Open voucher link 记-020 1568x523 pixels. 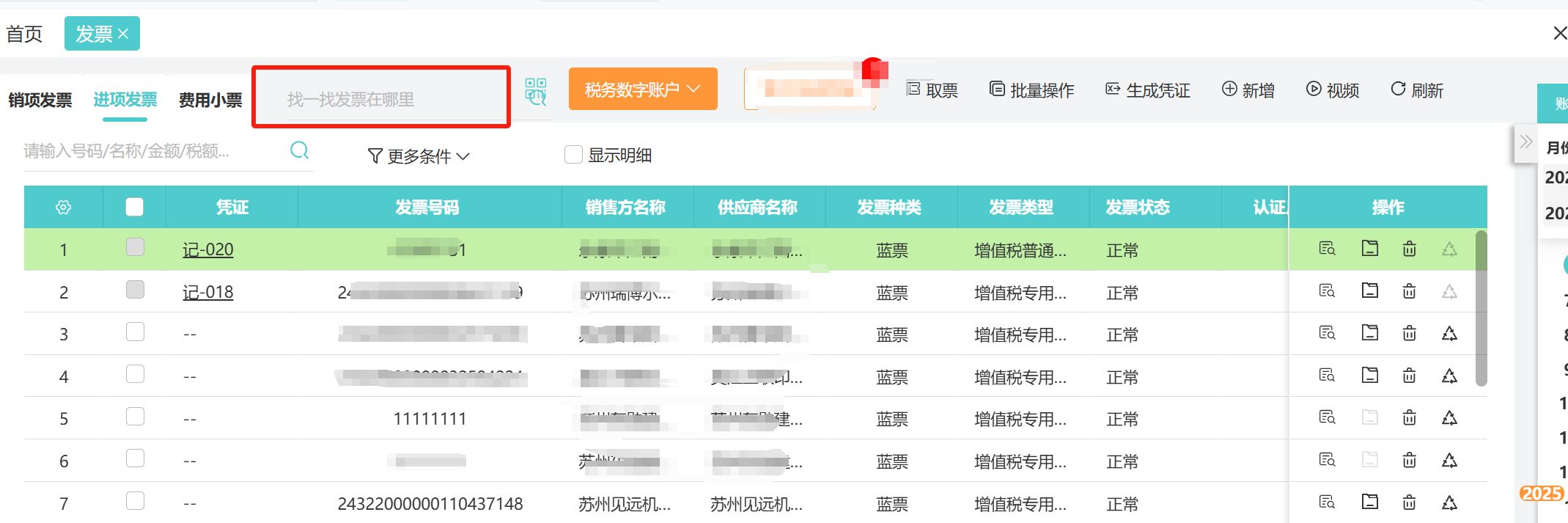(x=207, y=249)
